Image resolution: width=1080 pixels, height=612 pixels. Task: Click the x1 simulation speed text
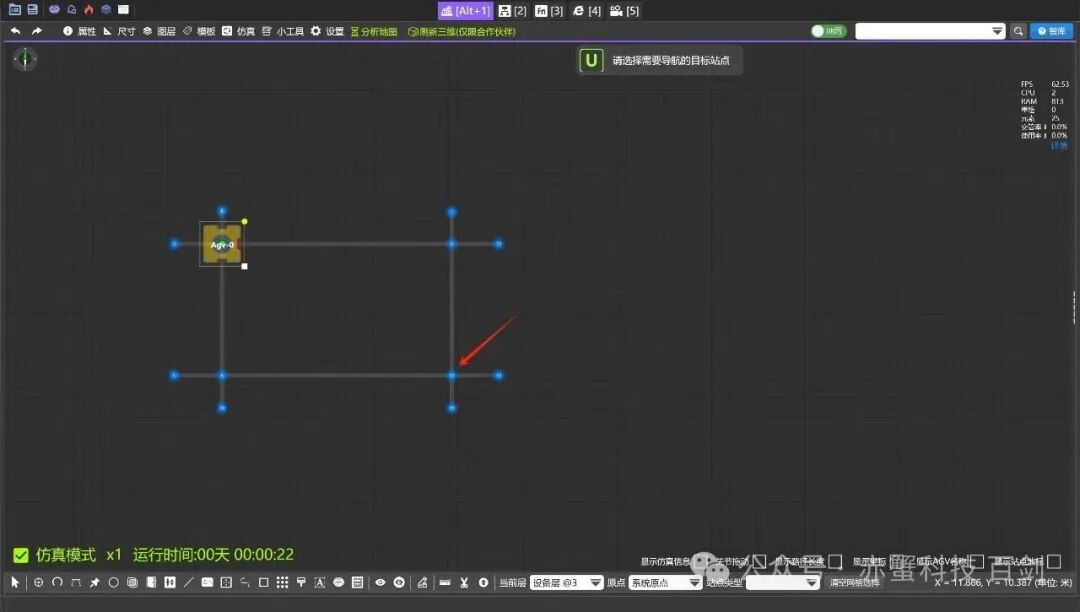(x=114, y=555)
